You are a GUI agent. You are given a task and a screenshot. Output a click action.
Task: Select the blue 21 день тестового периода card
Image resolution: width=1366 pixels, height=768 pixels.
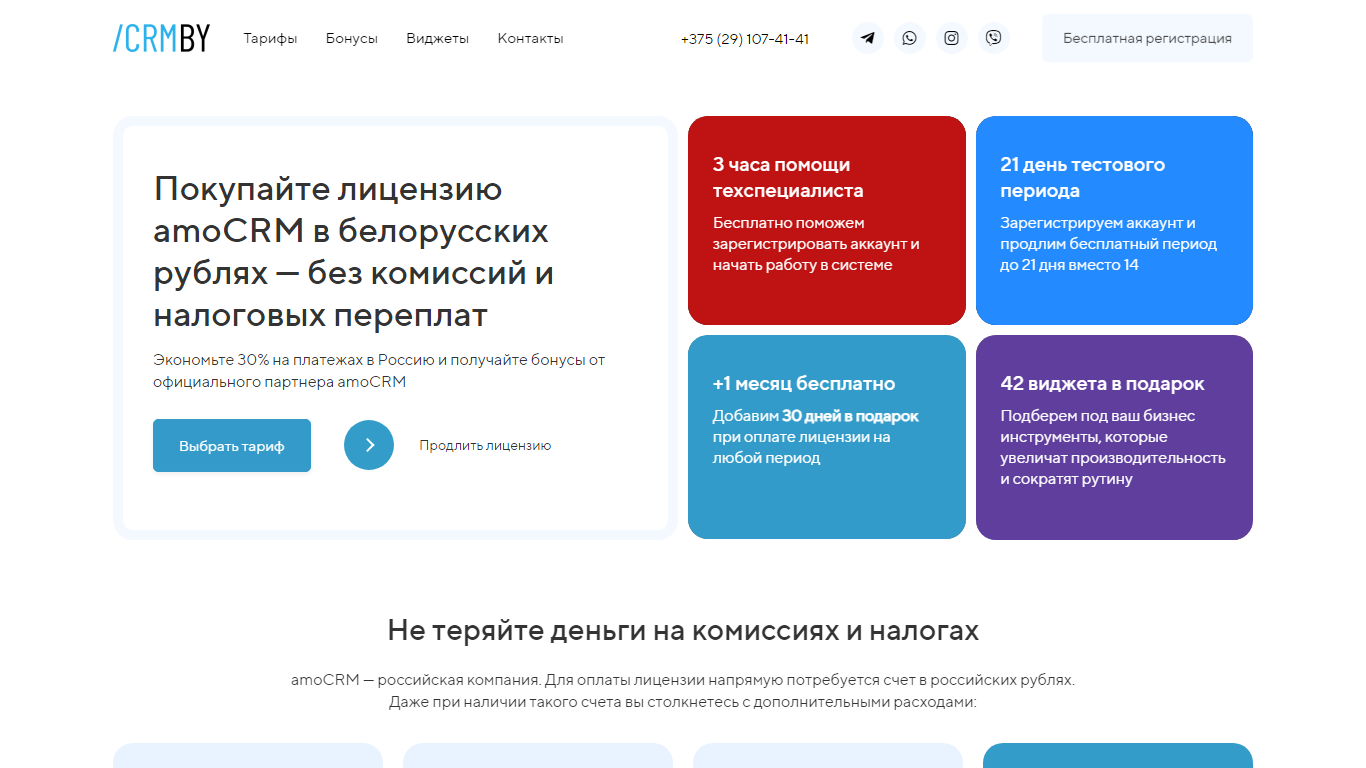point(1114,220)
